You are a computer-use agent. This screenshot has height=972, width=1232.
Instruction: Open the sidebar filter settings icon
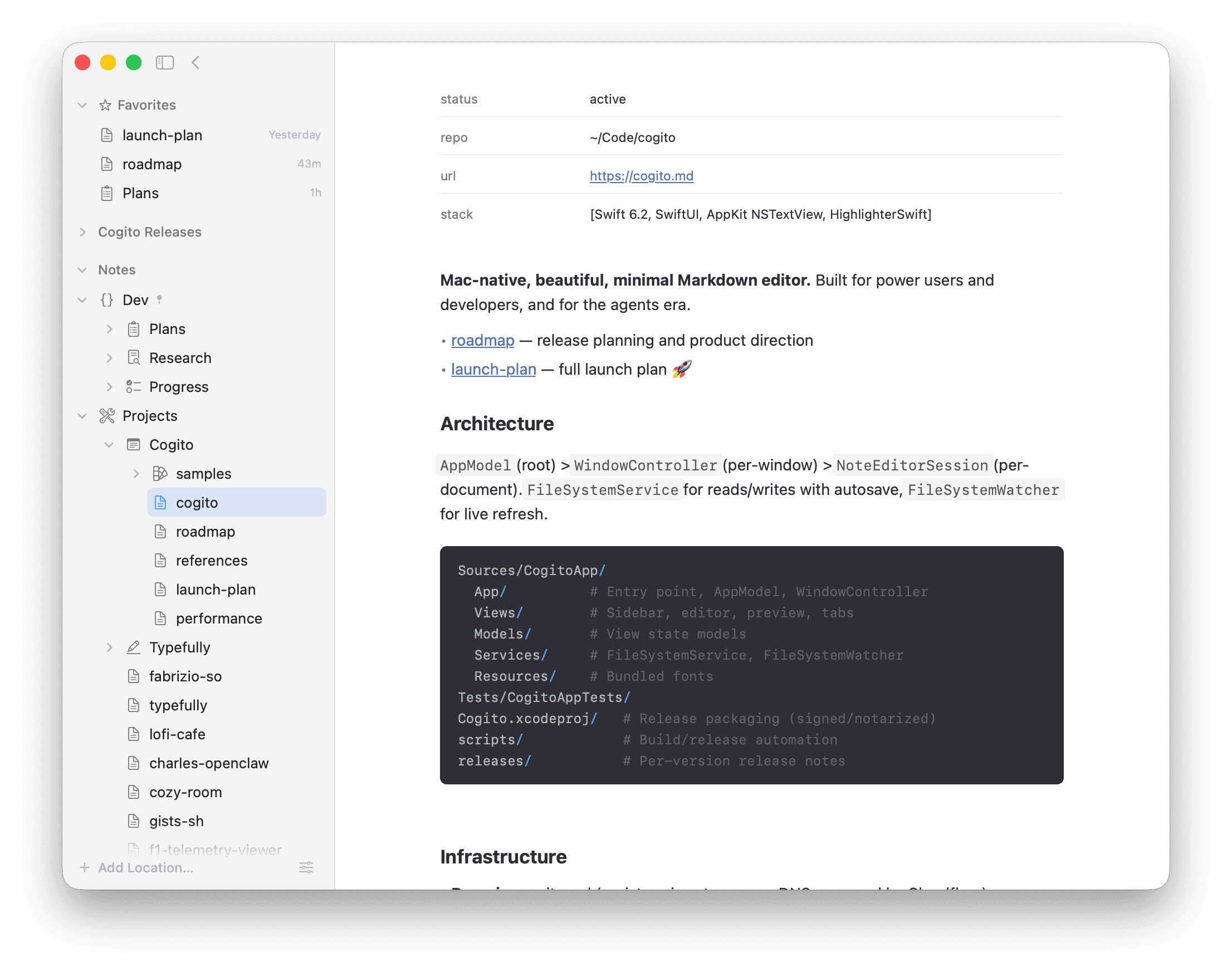pos(306,868)
